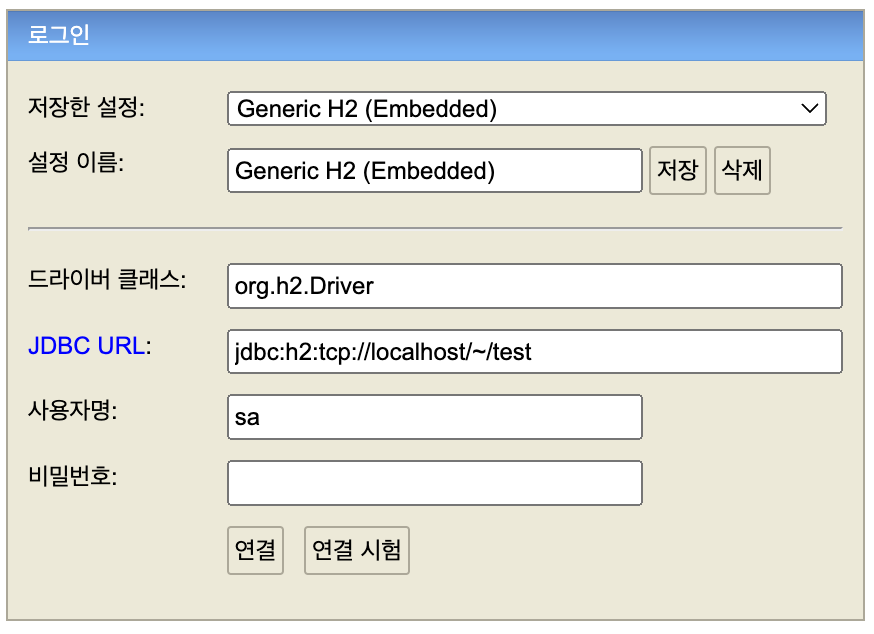Open the 저장한 설정 saved settings dropdown
The width and height of the screenshot is (874, 634).
coord(526,109)
